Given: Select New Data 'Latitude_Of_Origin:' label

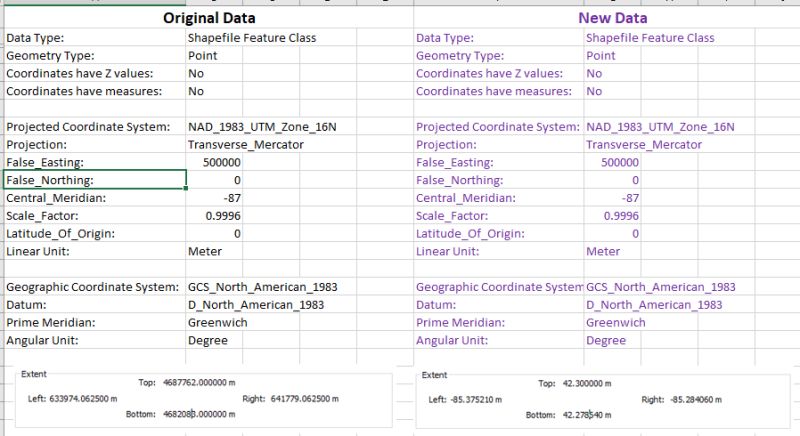Looking at the screenshot, I should [x=499, y=234].
